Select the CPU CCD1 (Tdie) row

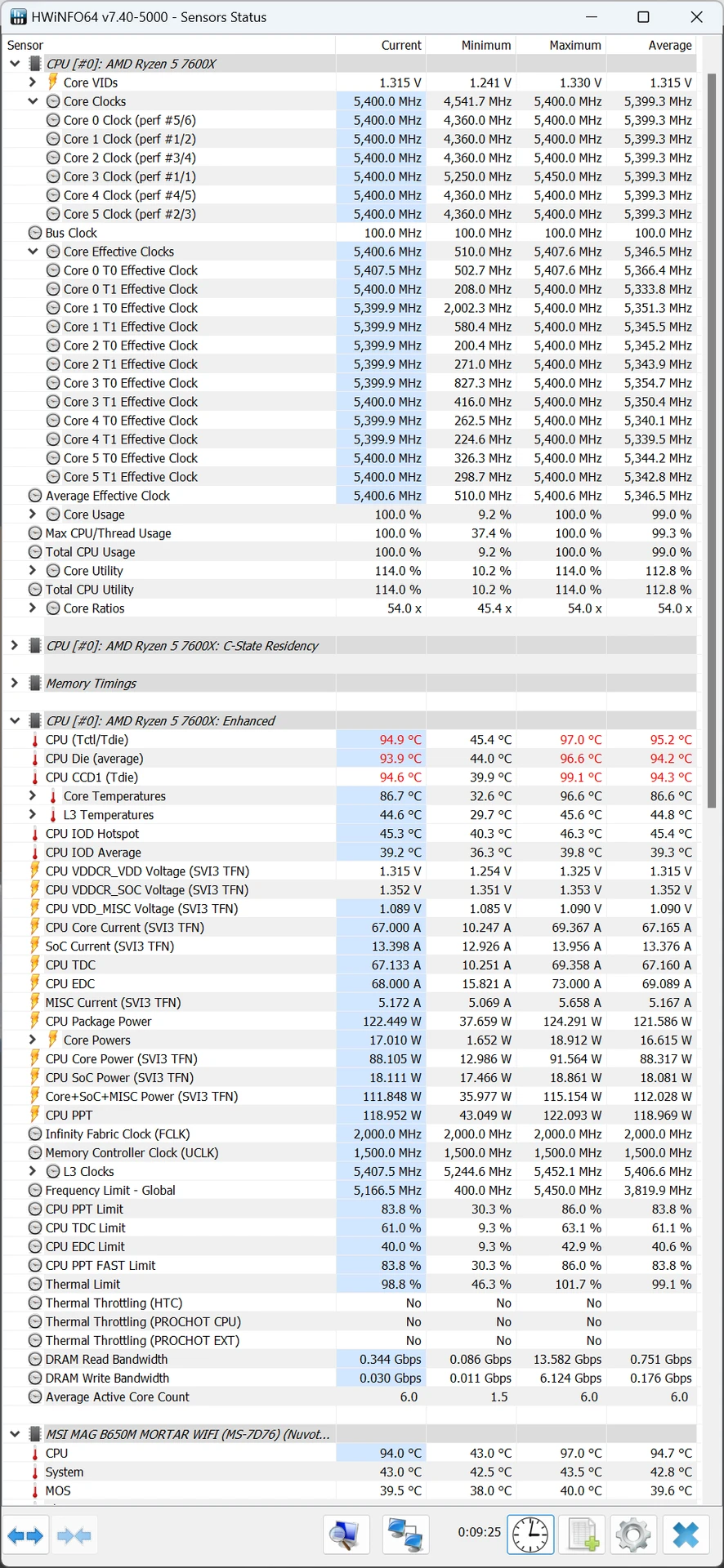click(x=350, y=777)
